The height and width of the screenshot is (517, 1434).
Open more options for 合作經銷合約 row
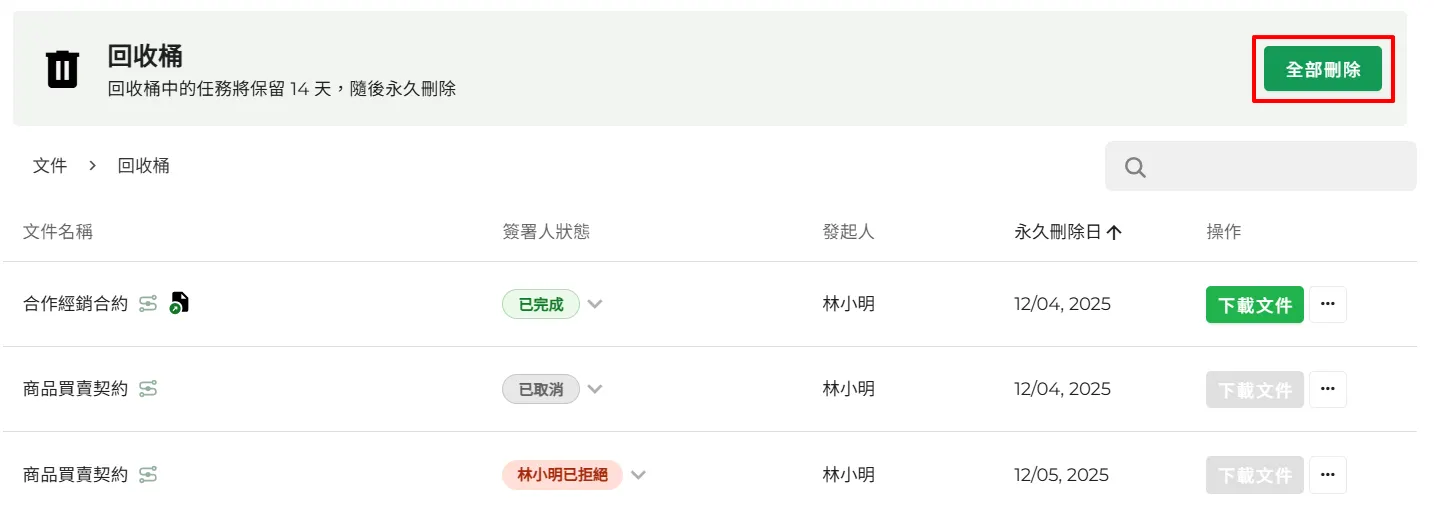tap(1328, 304)
